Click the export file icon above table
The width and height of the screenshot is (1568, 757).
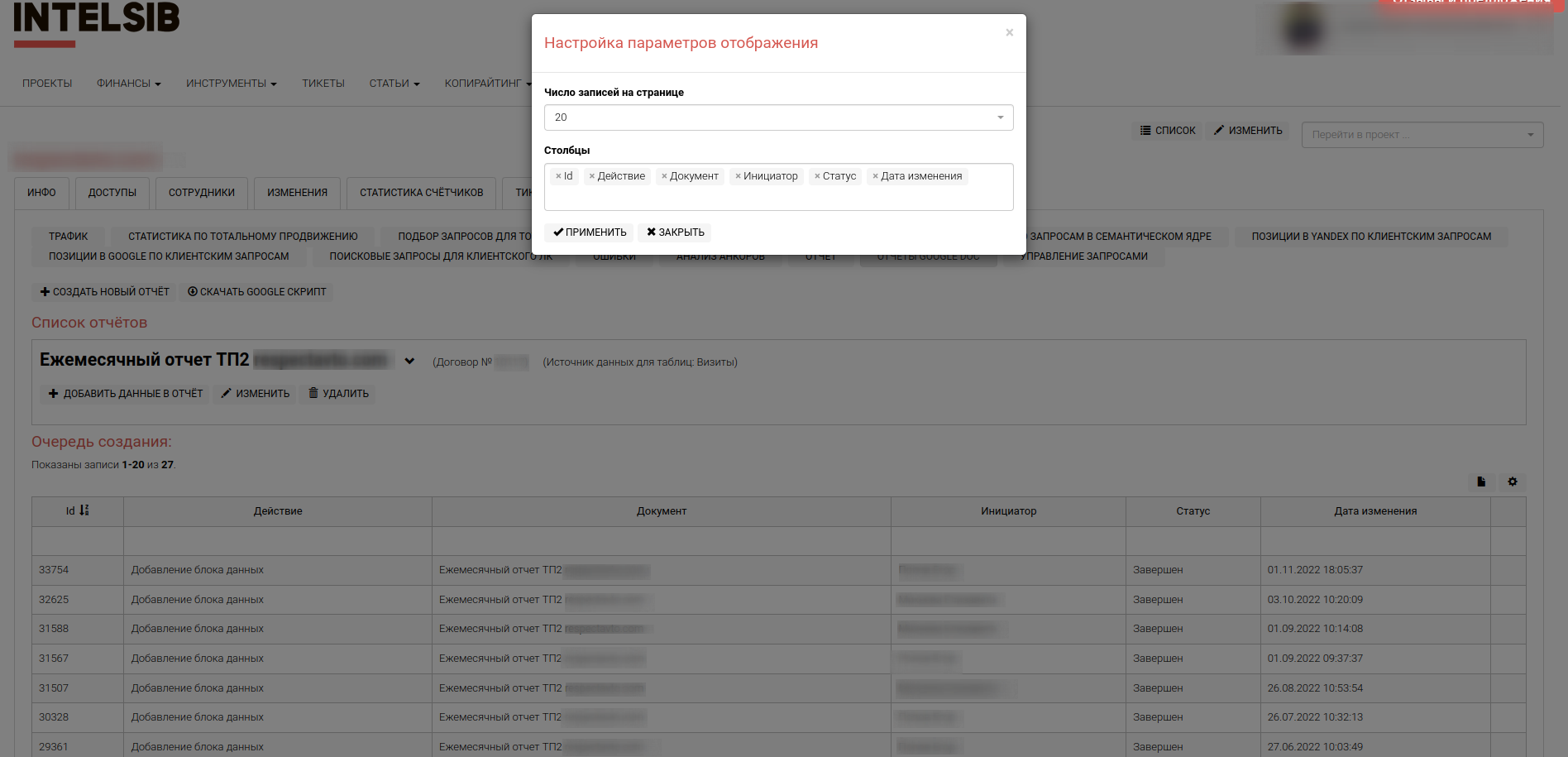coord(1481,482)
